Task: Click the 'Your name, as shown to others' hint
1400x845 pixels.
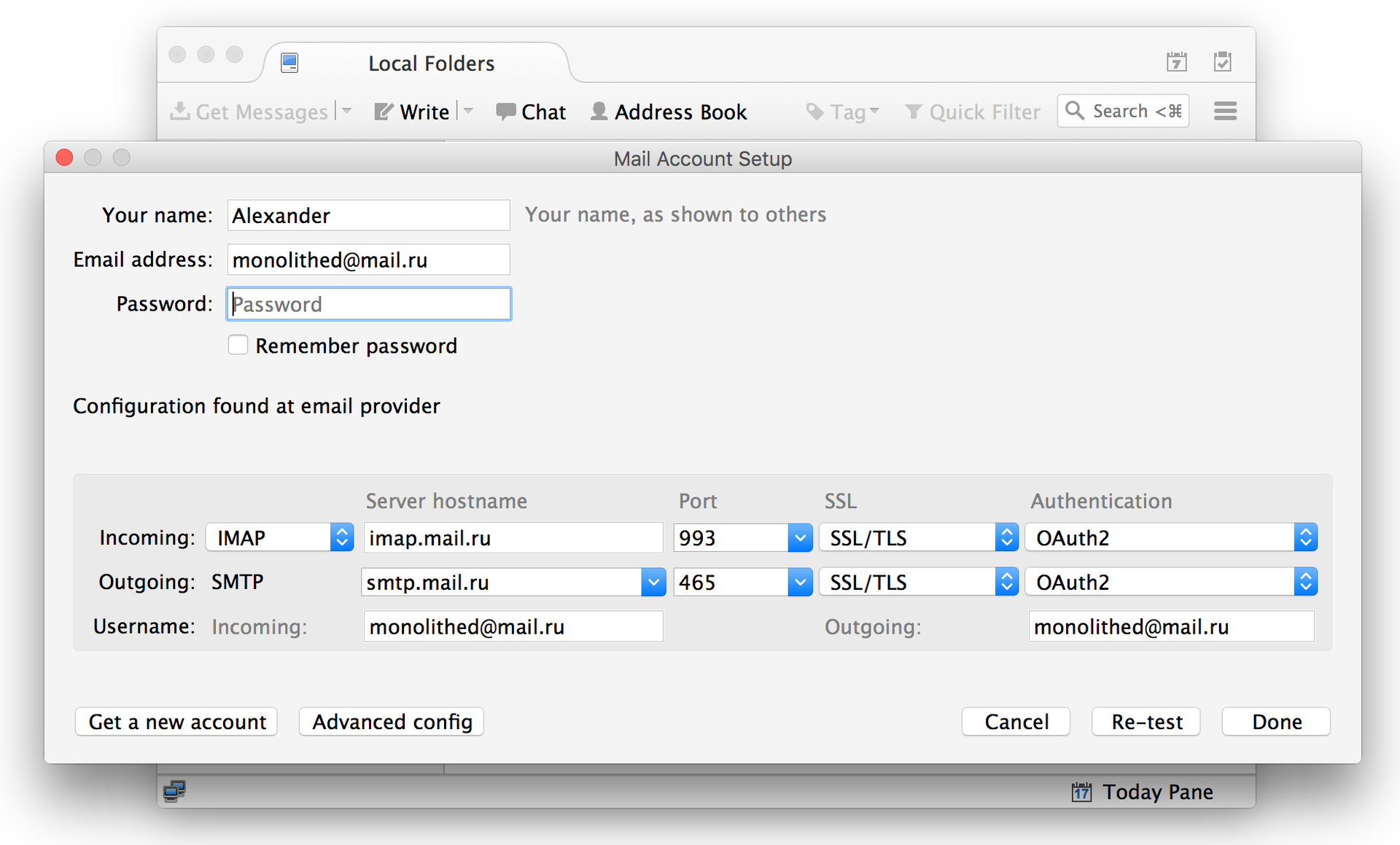Action: pyautogui.click(x=675, y=214)
